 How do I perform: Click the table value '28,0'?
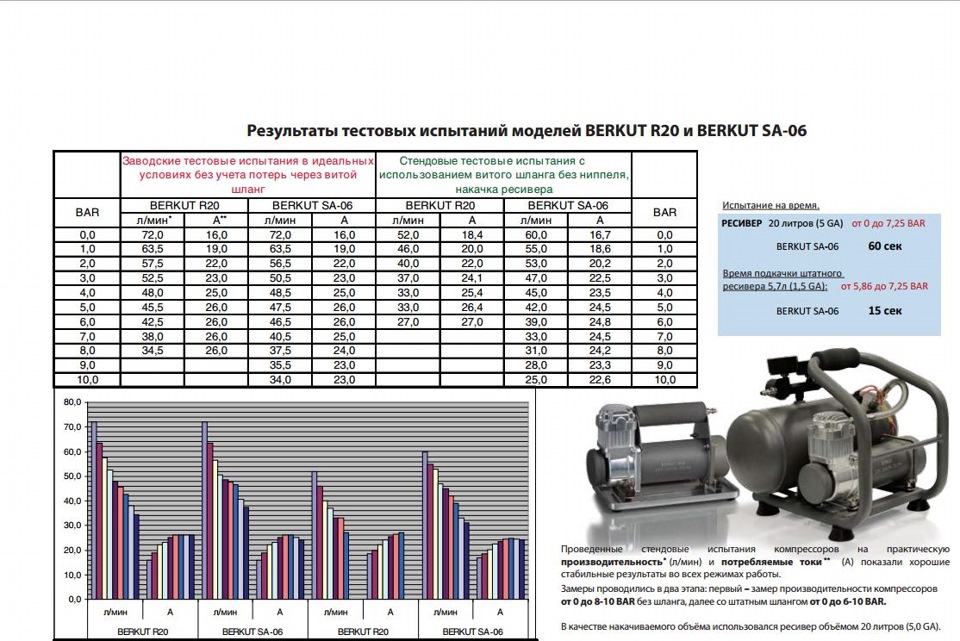click(x=536, y=365)
